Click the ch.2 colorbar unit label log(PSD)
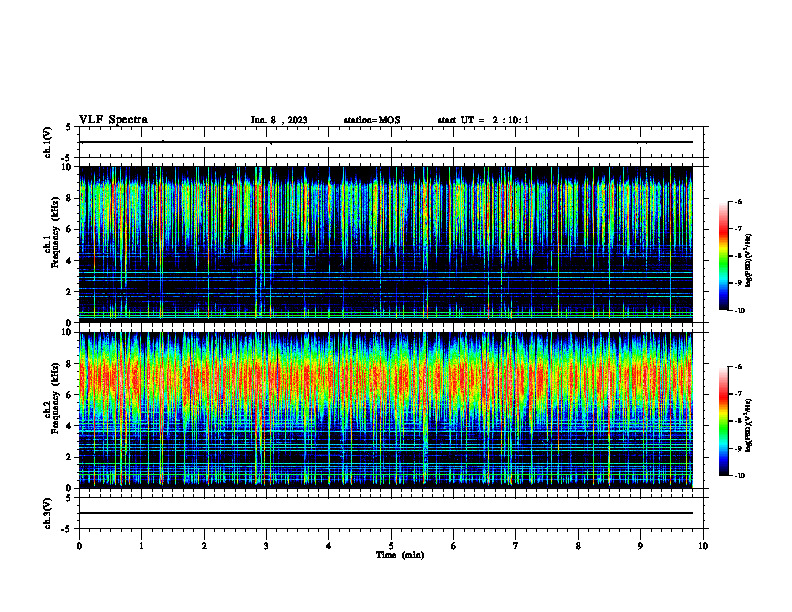Viewport: 792px width, 612px height. [749, 425]
